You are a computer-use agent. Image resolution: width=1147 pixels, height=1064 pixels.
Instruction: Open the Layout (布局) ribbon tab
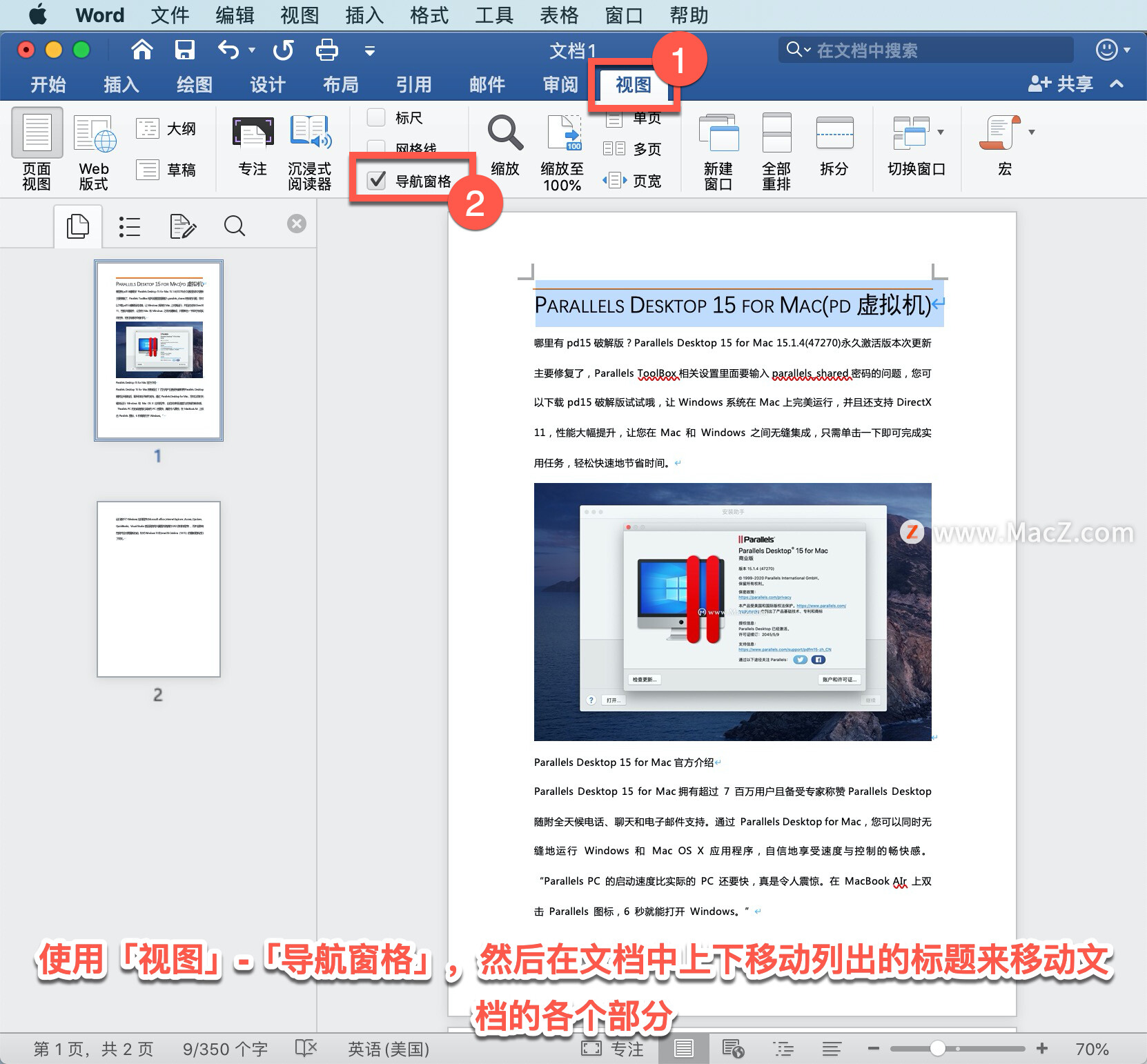pyautogui.click(x=341, y=84)
